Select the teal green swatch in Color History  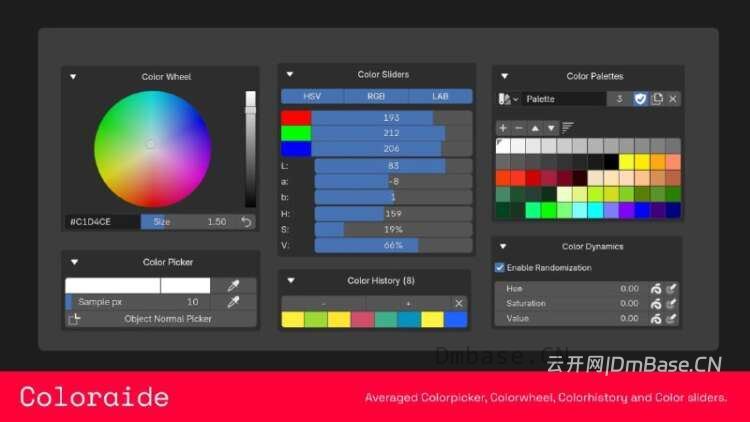click(386, 320)
